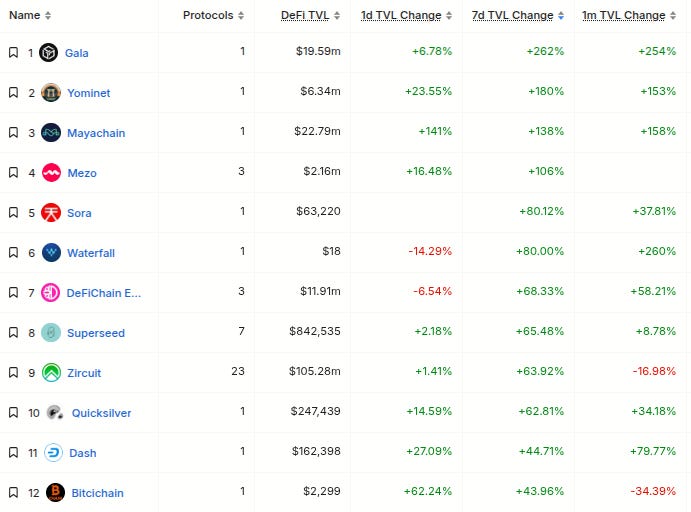Open the Mezo chain link
This screenshot has width=691, height=512.
pos(82,173)
